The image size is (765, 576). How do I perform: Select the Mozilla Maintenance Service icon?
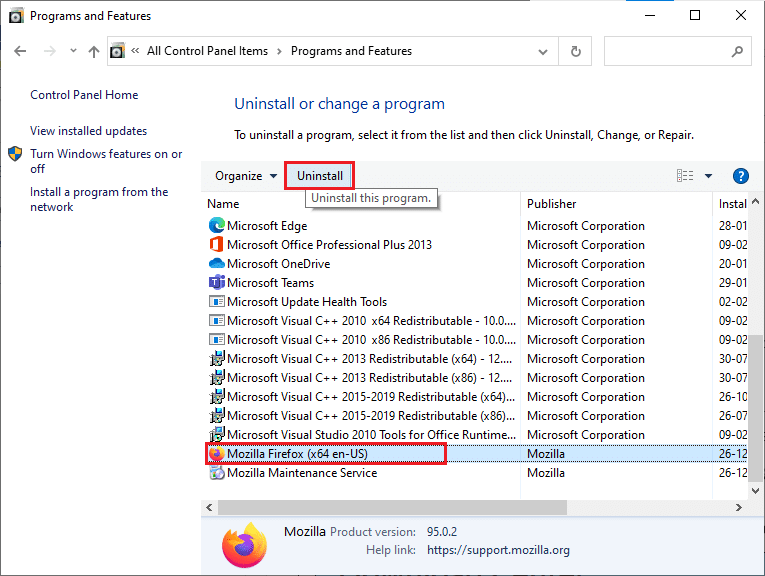(x=217, y=473)
